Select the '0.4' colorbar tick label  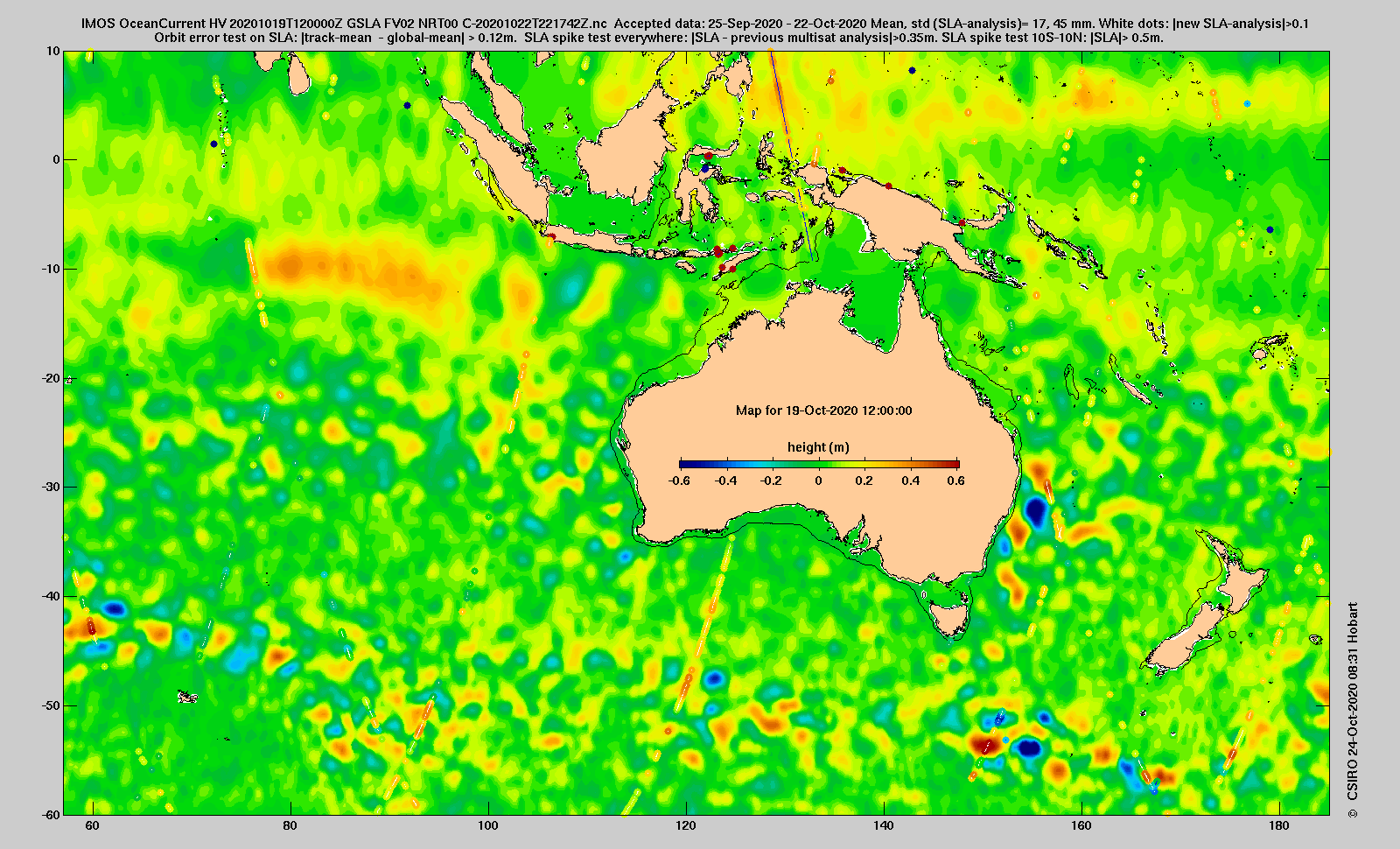point(910,481)
